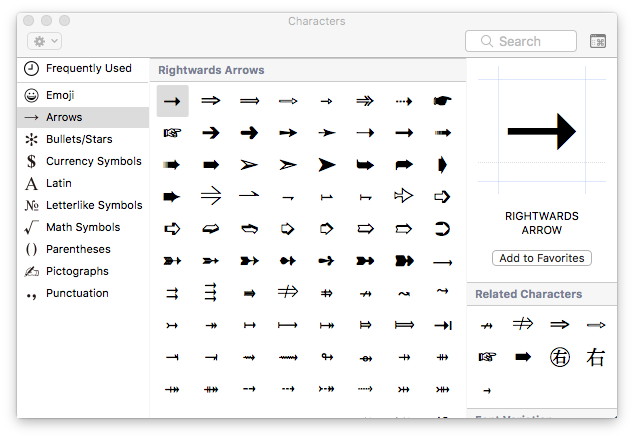Select the rightwards arrow to bar character

point(442,325)
